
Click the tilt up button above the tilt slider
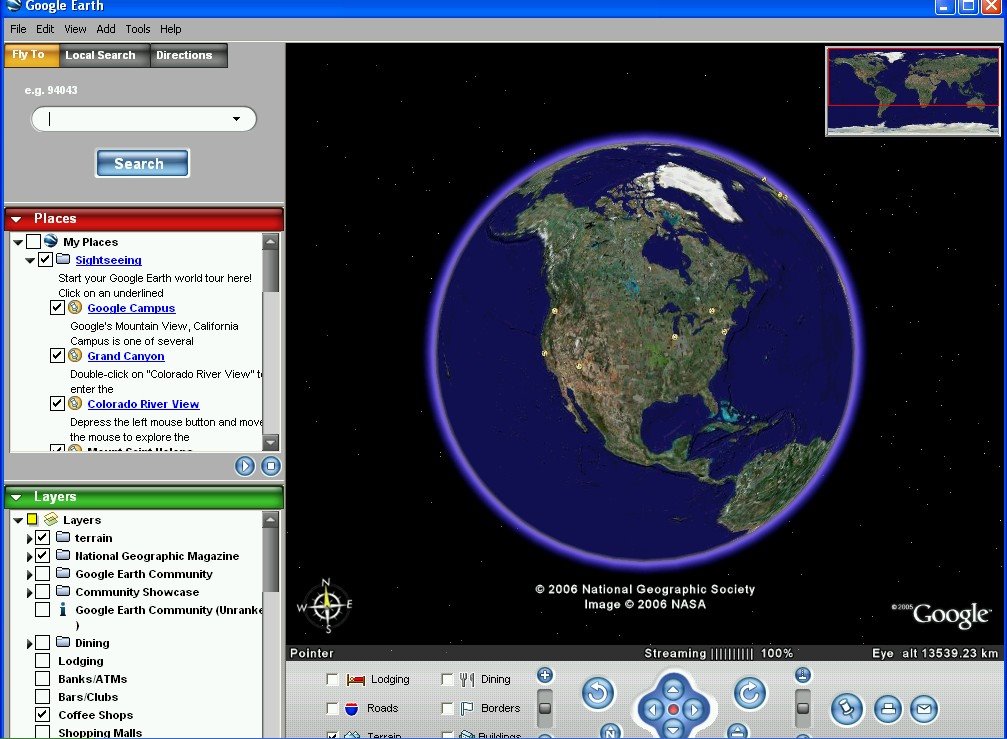click(x=803, y=675)
